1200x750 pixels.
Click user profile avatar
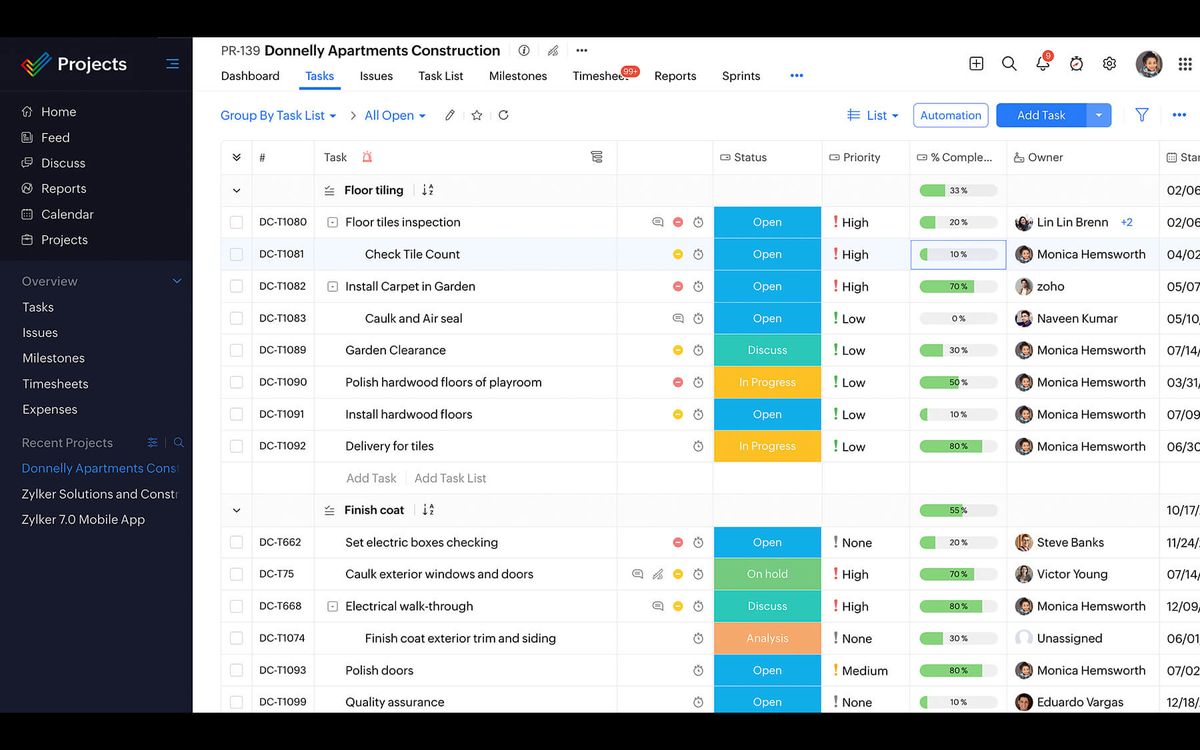coord(1149,64)
